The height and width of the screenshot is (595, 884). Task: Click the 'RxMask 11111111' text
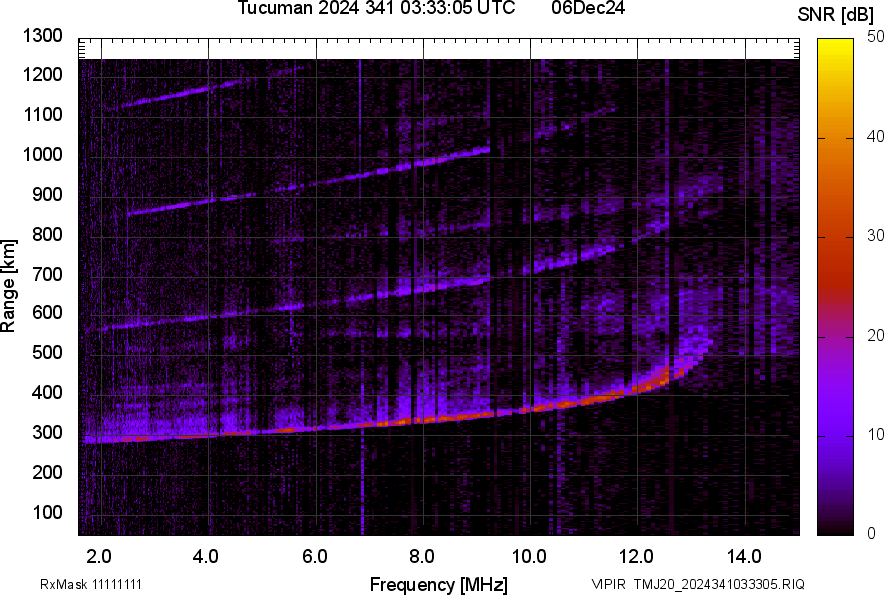tap(91, 584)
